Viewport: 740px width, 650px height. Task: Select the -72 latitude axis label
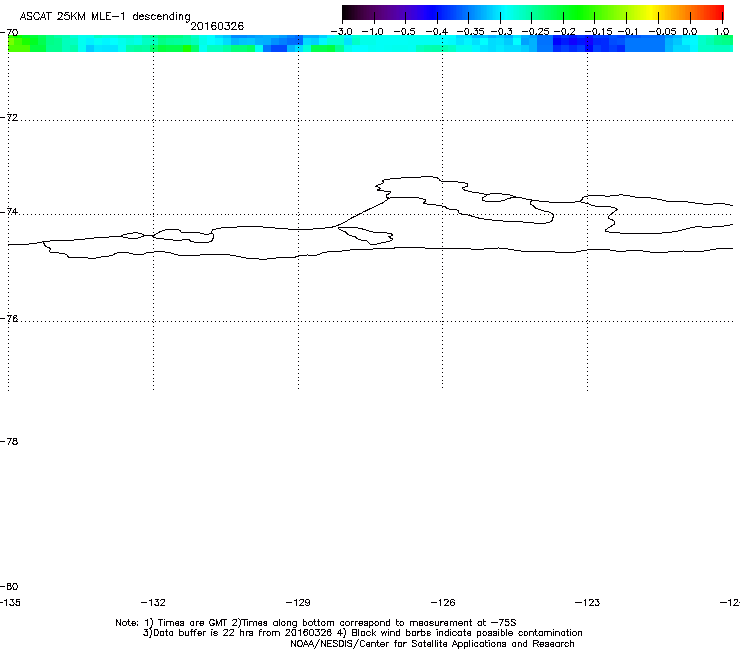9,117
